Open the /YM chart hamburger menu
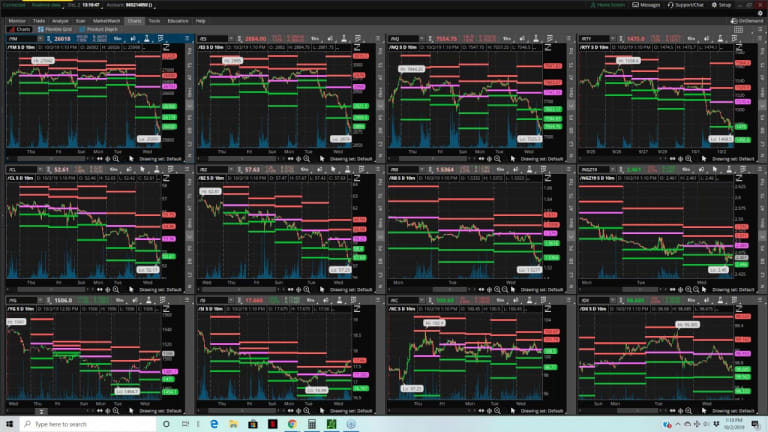Image resolution: width=768 pixels, height=432 pixels. [187, 39]
